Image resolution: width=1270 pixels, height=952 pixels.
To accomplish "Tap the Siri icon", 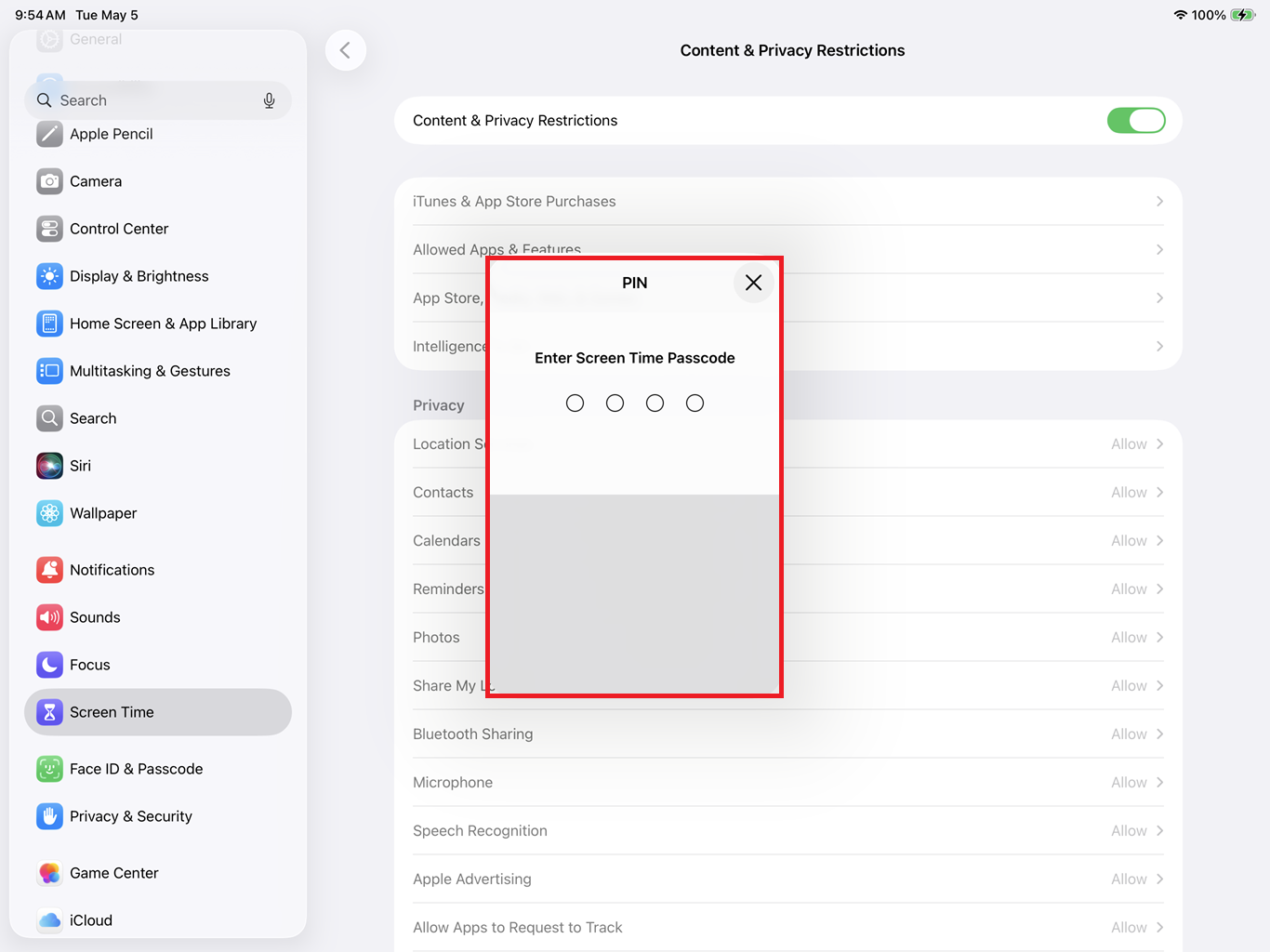I will 49,466.
